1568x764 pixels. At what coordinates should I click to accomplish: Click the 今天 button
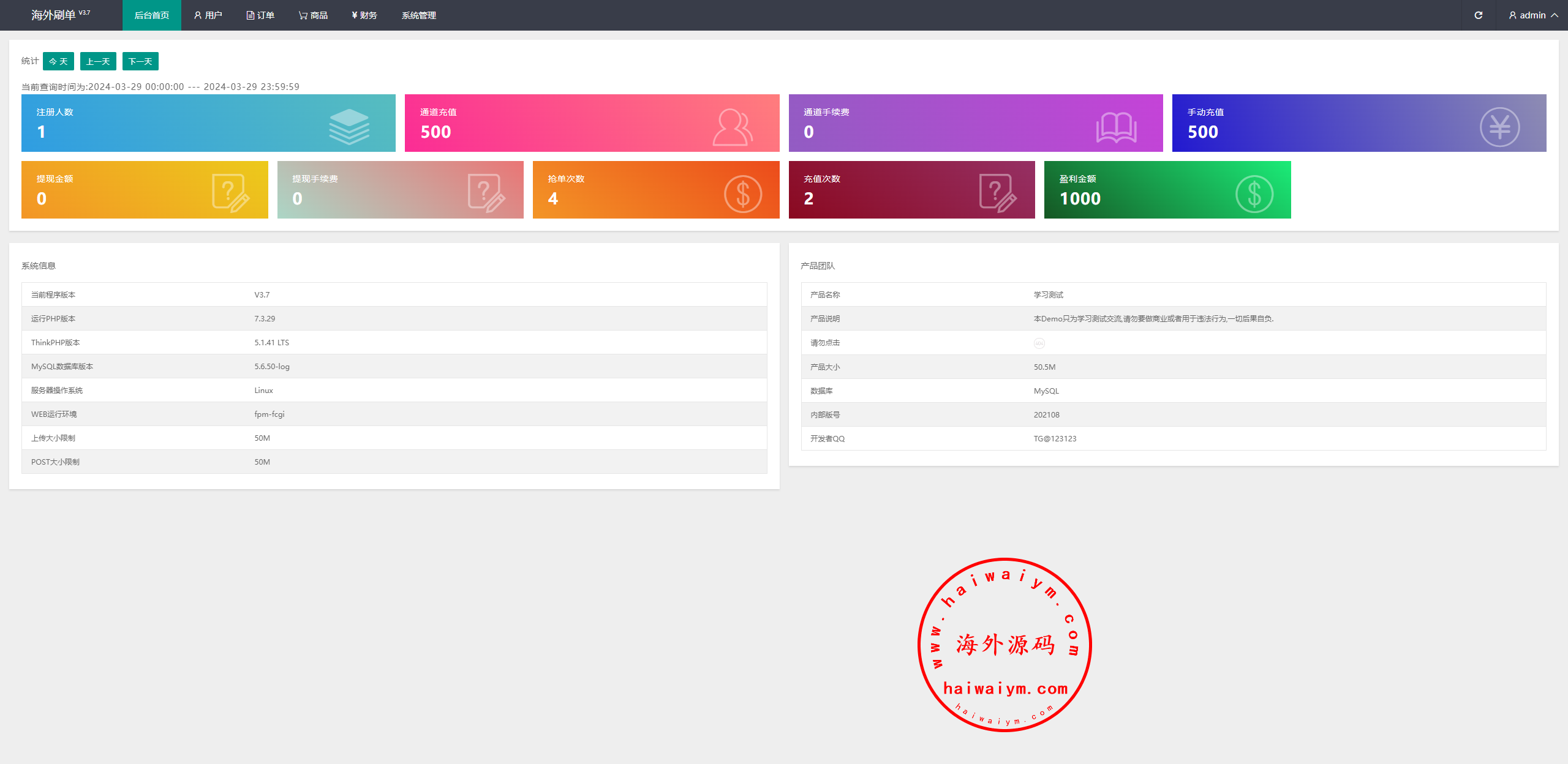(58, 61)
